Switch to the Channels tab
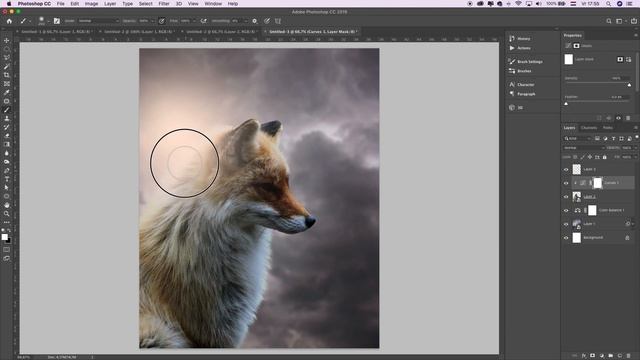The height and width of the screenshot is (360, 640). point(589,128)
